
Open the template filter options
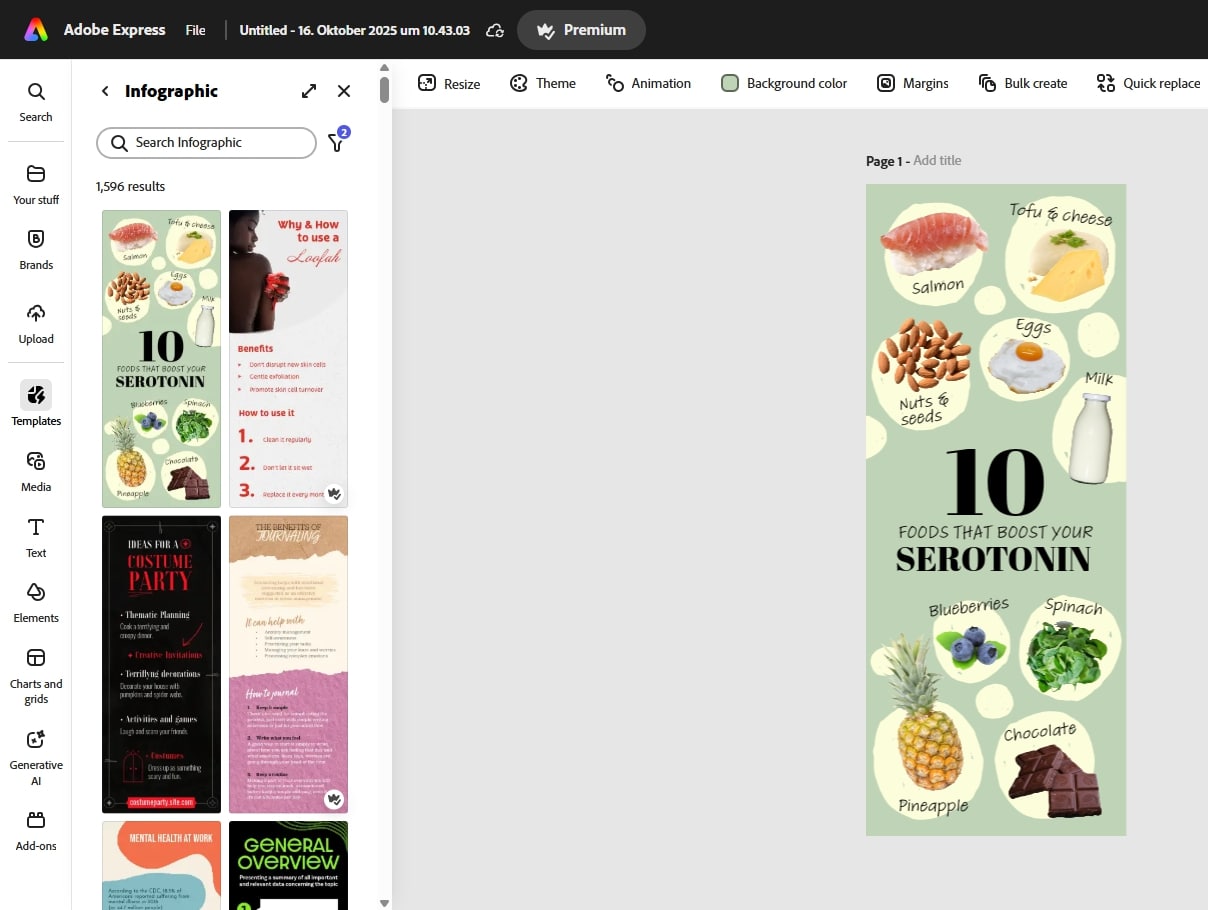click(336, 142)
